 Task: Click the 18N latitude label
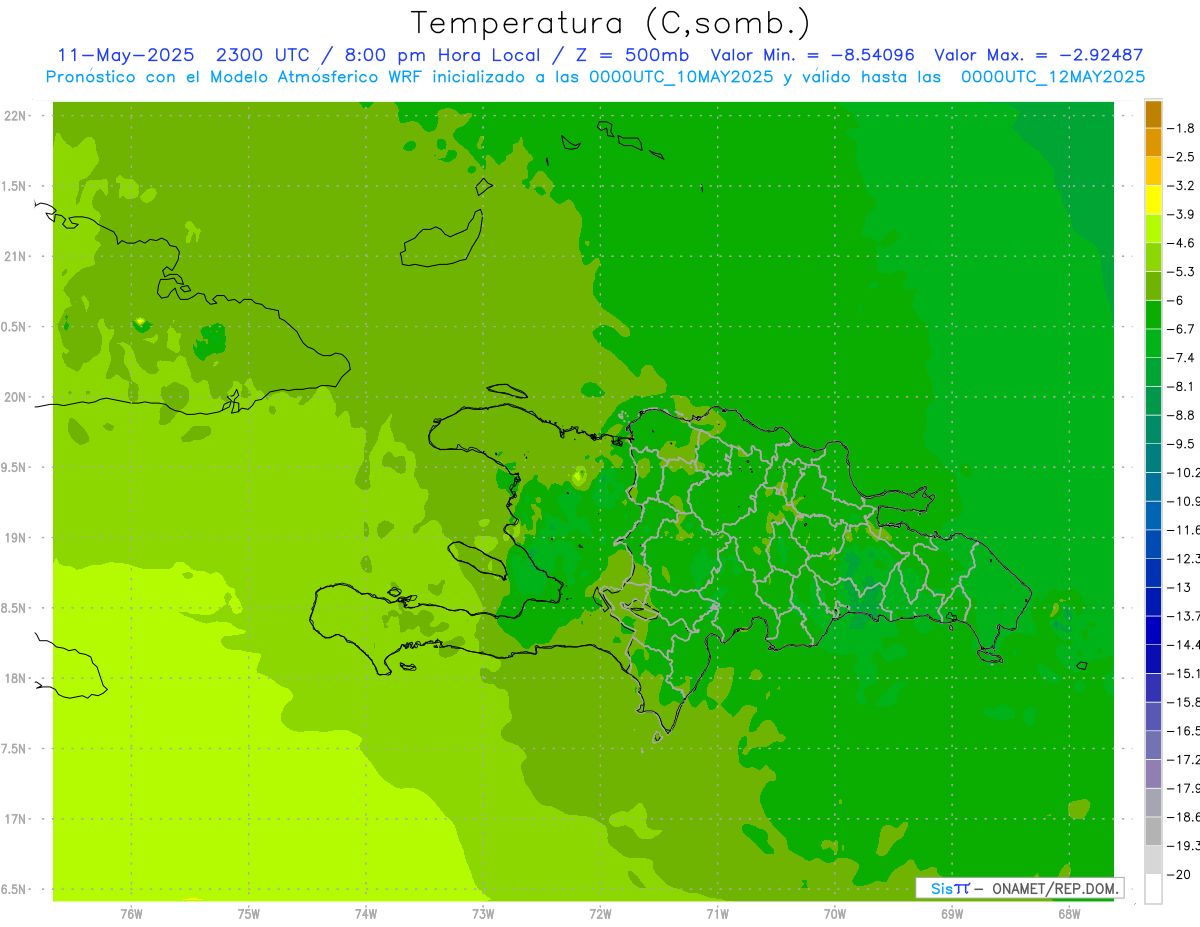[x=15, y=679]
